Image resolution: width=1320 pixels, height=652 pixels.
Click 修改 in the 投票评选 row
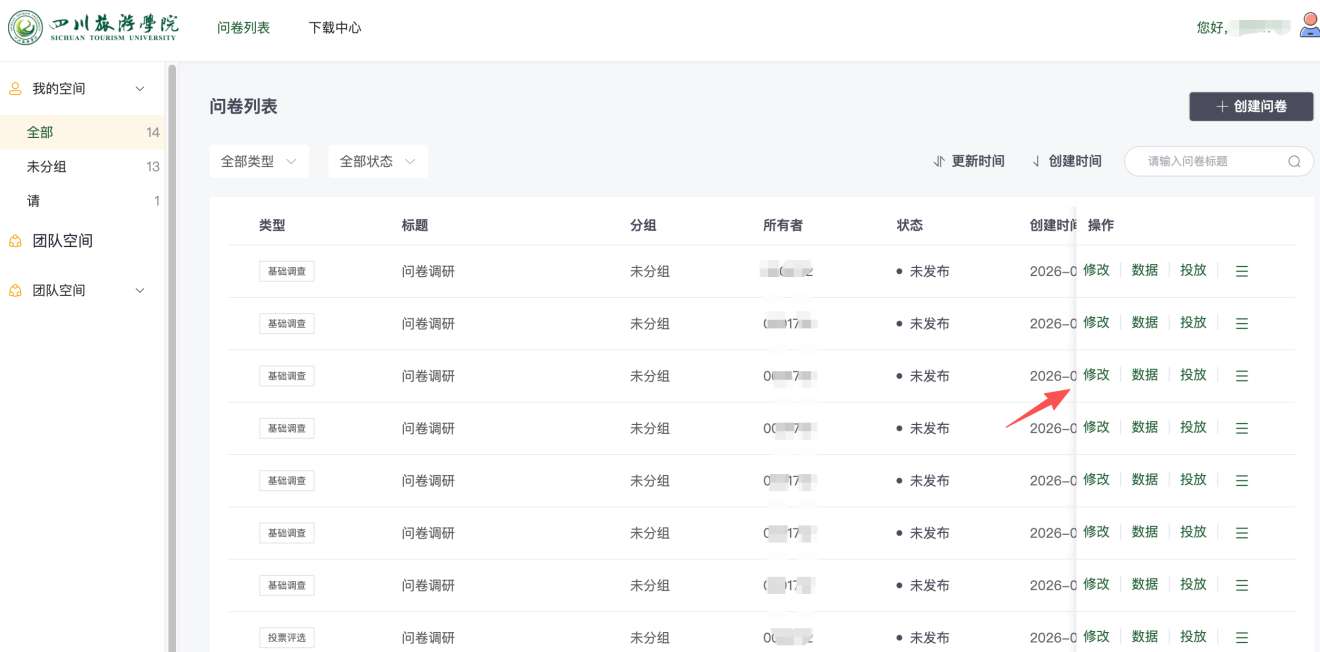point(1096,636)
